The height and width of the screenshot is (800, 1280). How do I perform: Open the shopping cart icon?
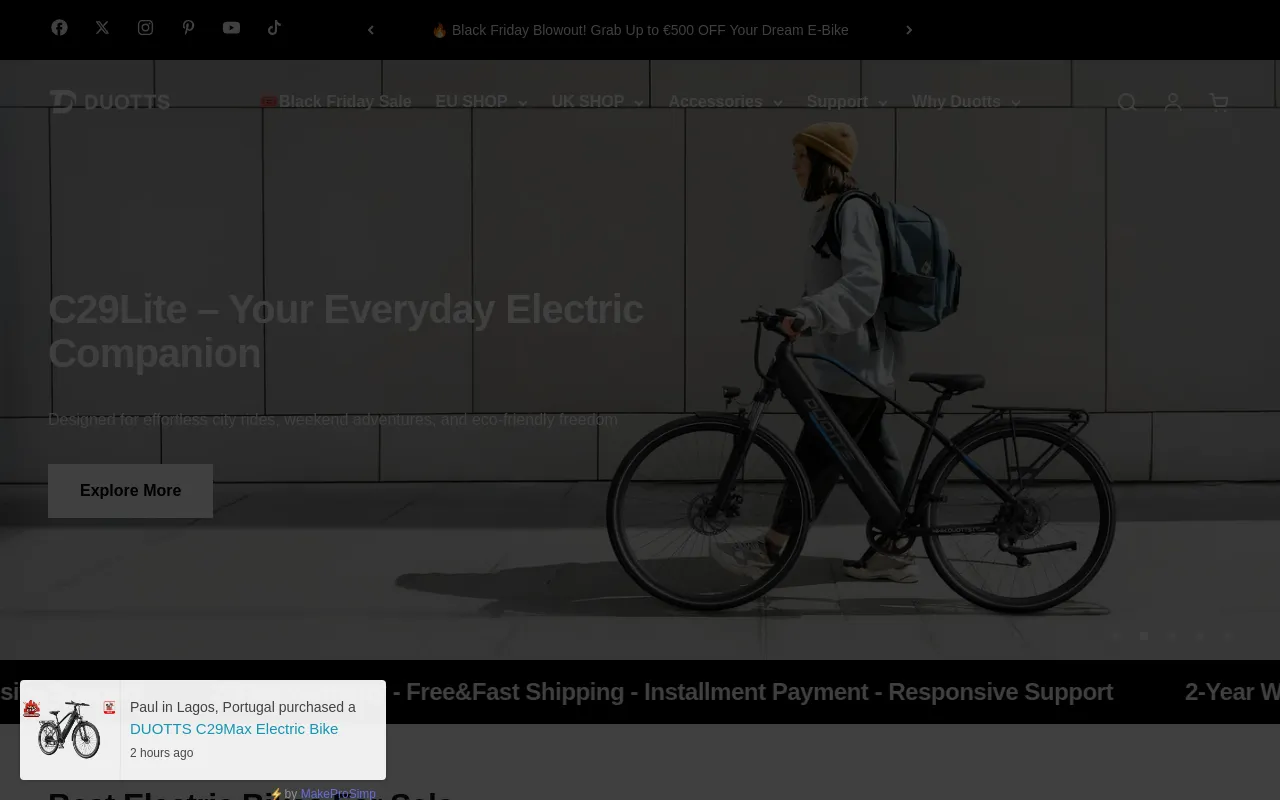pos(1219,102)
